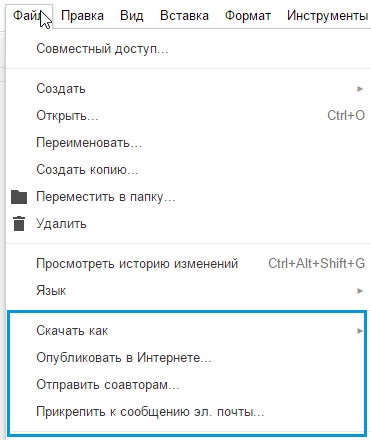Image resolution: width=371 pixels, height=440 pixels.
Task: Open the Инструменты menu
Action: coord(327,16)
